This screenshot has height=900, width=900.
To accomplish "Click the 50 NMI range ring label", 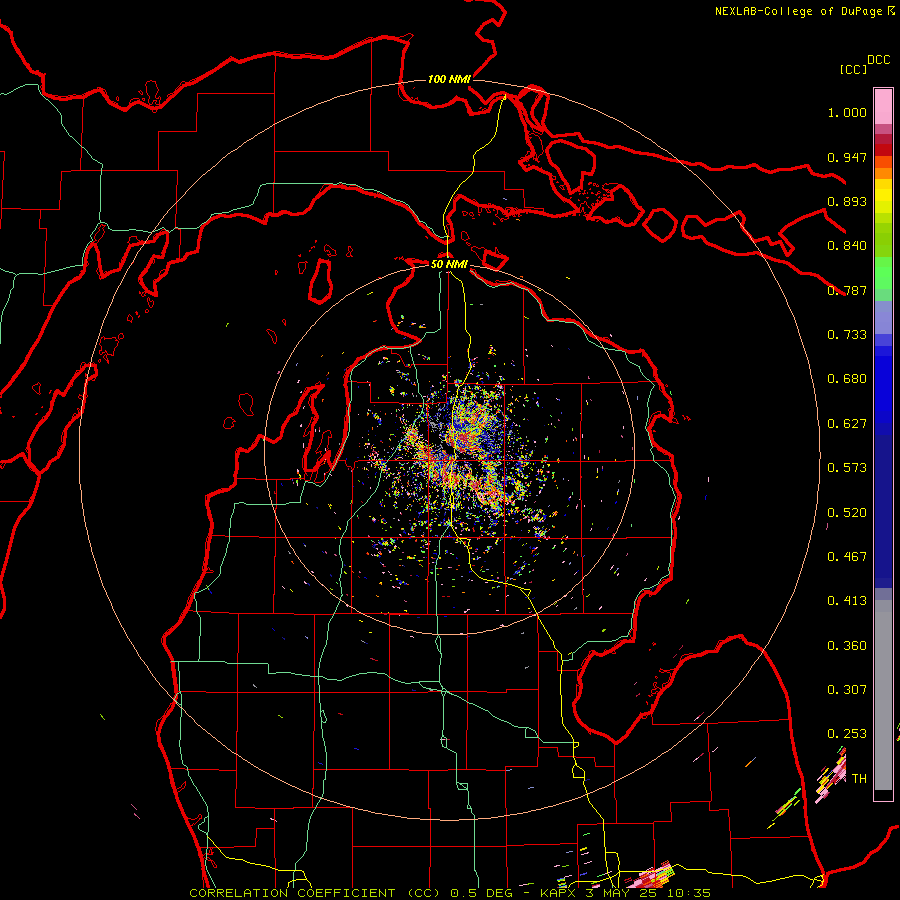I will click(449, 264).
